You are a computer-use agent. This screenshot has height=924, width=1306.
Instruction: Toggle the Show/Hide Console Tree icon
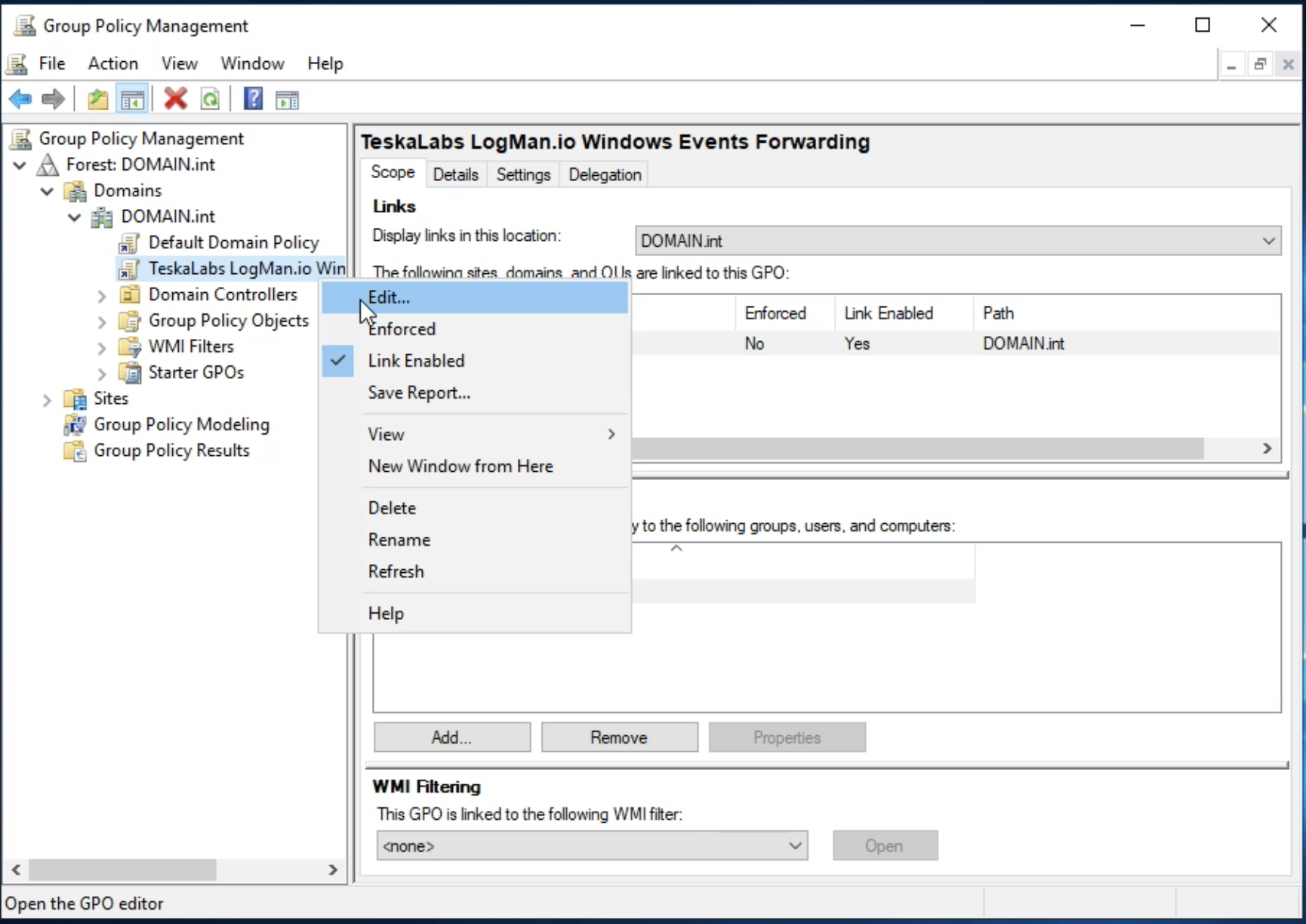pyautogui.click(x=132, y=99)
